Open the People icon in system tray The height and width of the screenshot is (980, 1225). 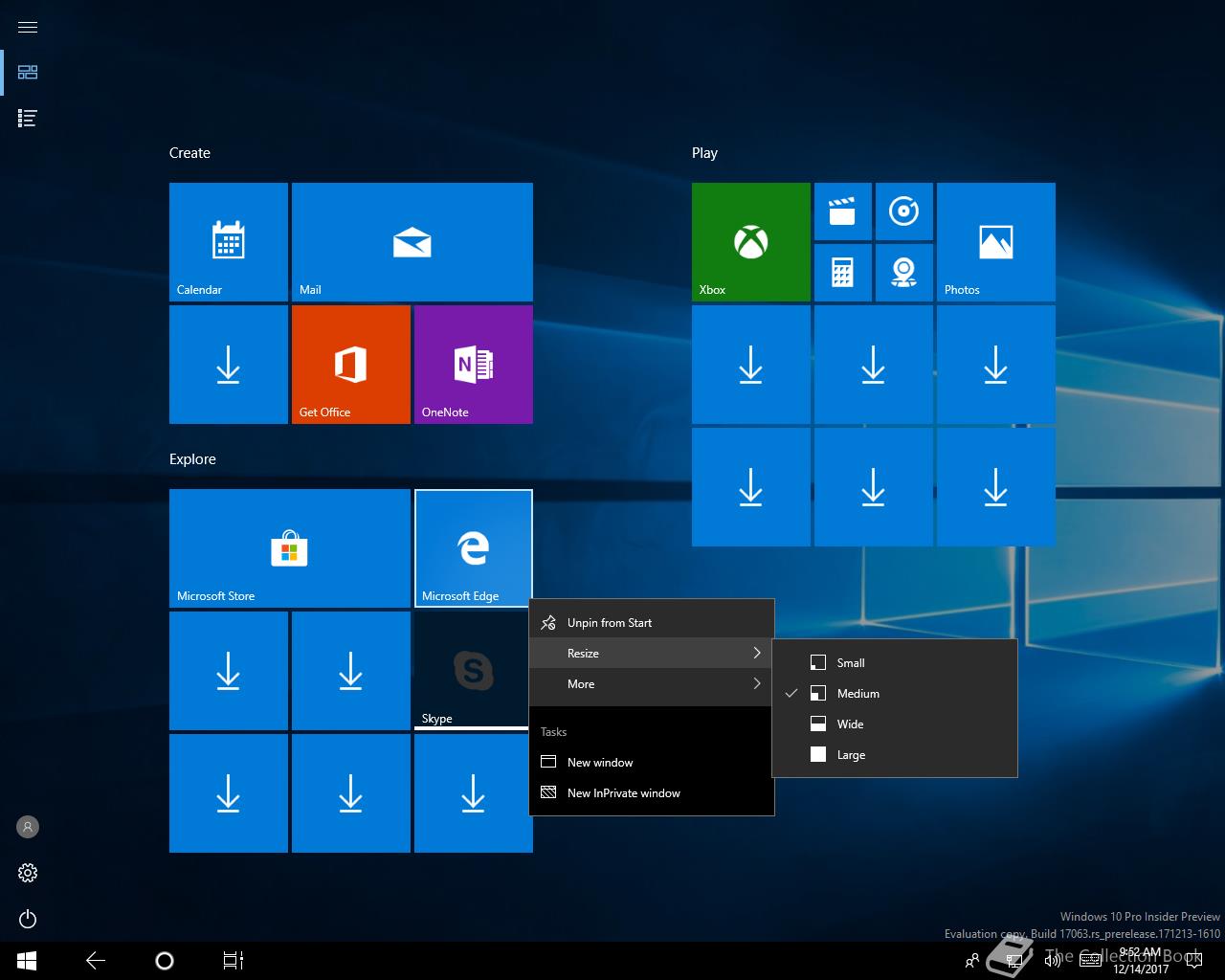click(972, 961)
